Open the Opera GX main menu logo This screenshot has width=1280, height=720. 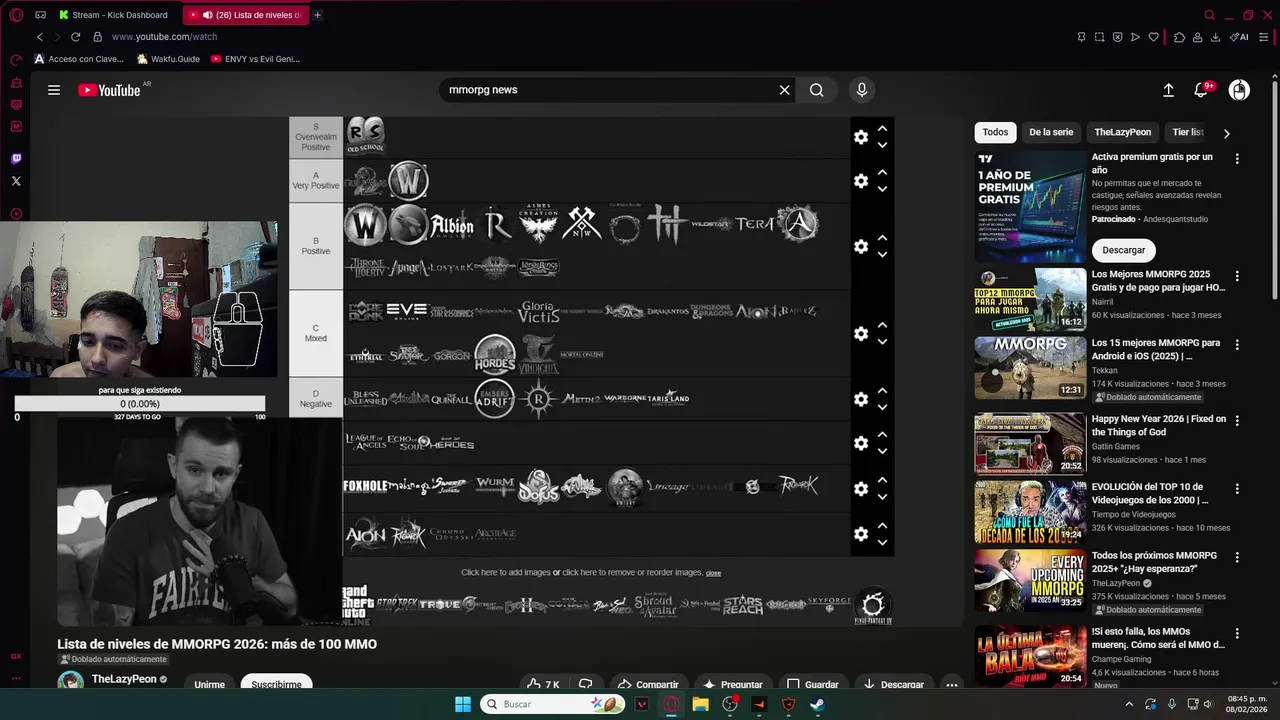click(x=16, y=15)
